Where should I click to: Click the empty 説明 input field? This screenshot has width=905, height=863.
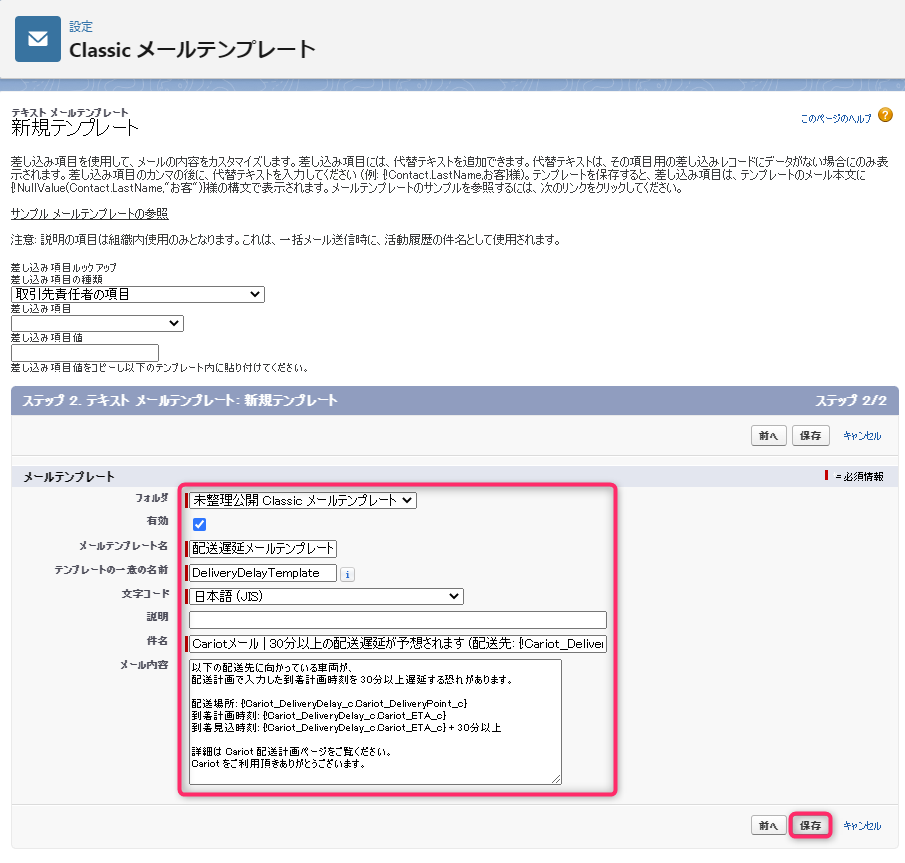tap(398, 620)
